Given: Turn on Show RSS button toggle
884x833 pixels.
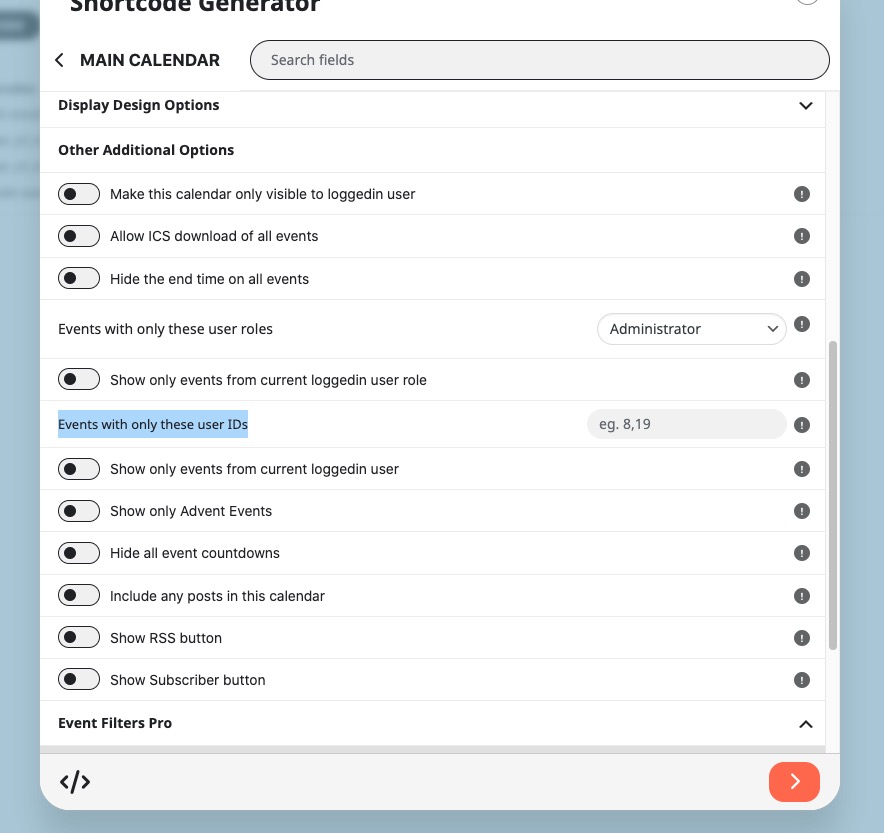Looking at the screenshot, I should 79,637.
